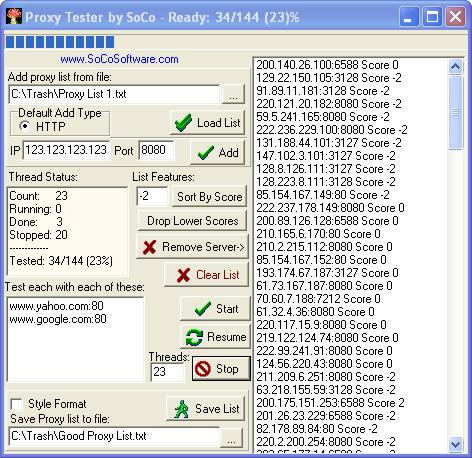Select proxy 85.154.167.149:80
The height and width of the screenshot is (458, 472).
[323, 195]
